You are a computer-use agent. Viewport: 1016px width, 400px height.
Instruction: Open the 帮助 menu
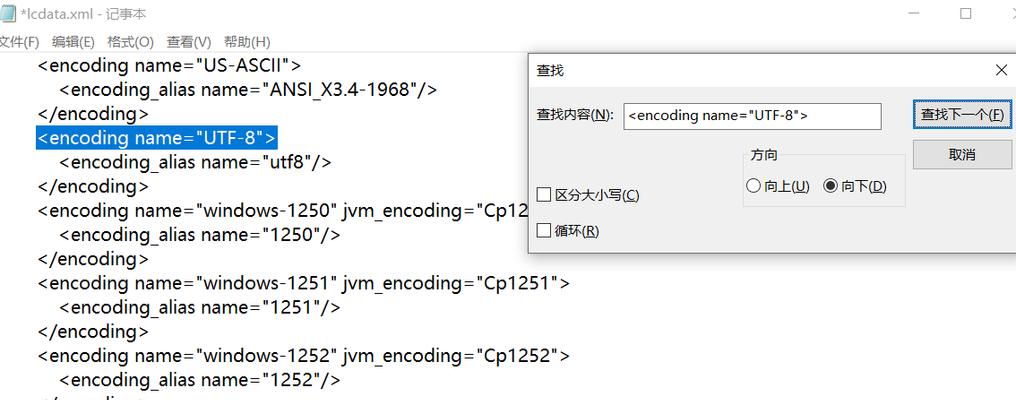pos(247,42)
